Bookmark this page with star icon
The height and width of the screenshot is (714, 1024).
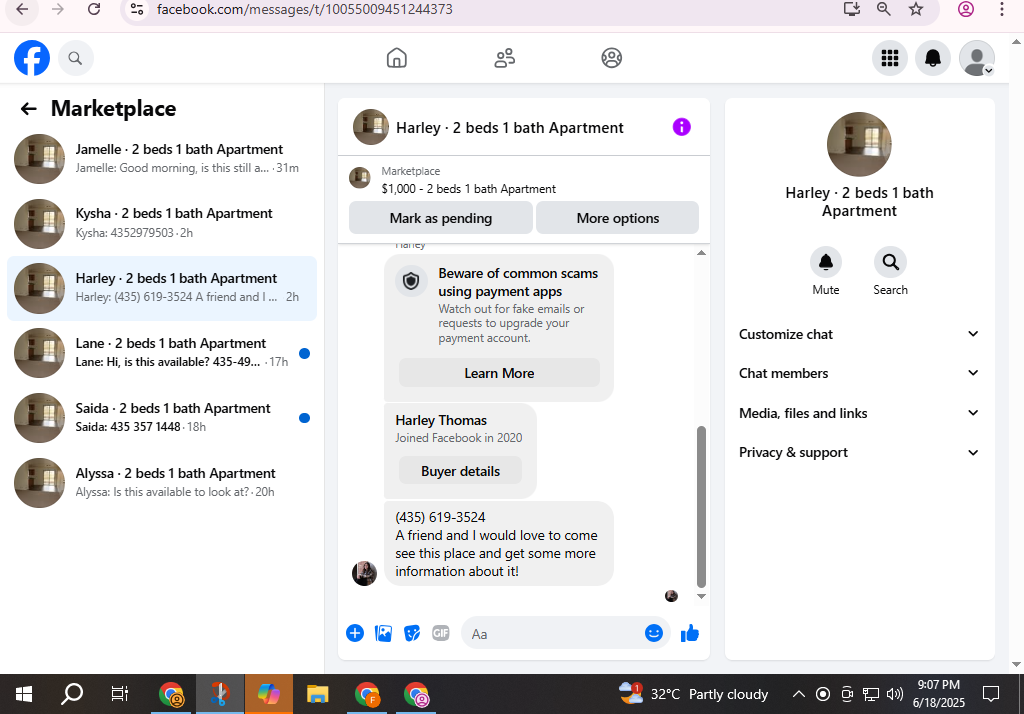tap(916, 9)
